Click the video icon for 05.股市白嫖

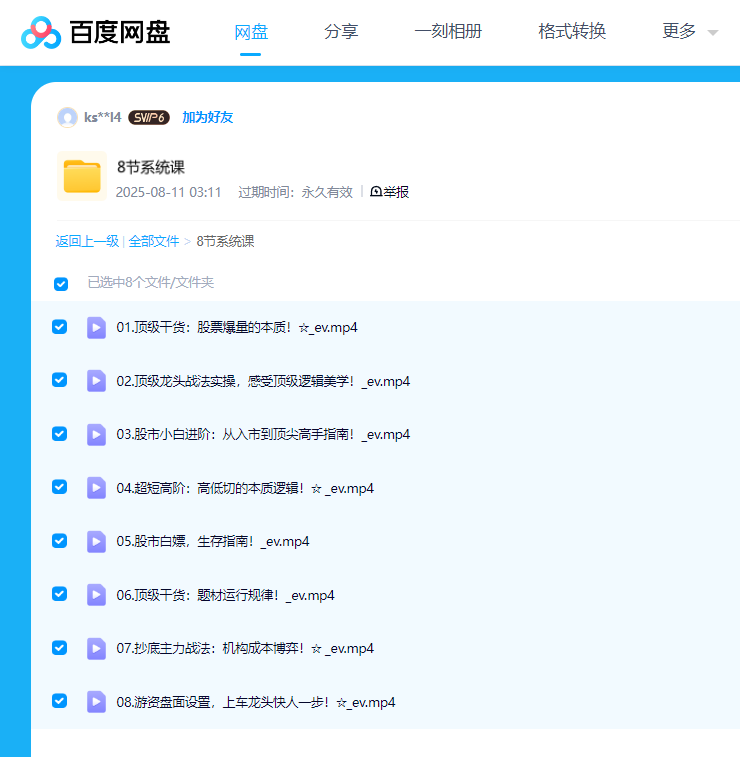tap(96, 541)
